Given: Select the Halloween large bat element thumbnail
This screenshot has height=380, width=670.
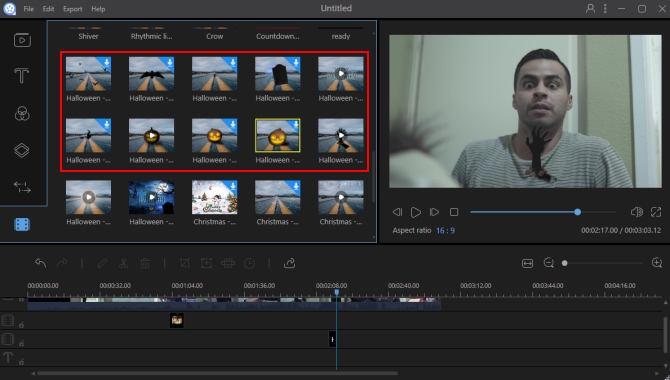Looking at the screenshot, I should 151,74.
